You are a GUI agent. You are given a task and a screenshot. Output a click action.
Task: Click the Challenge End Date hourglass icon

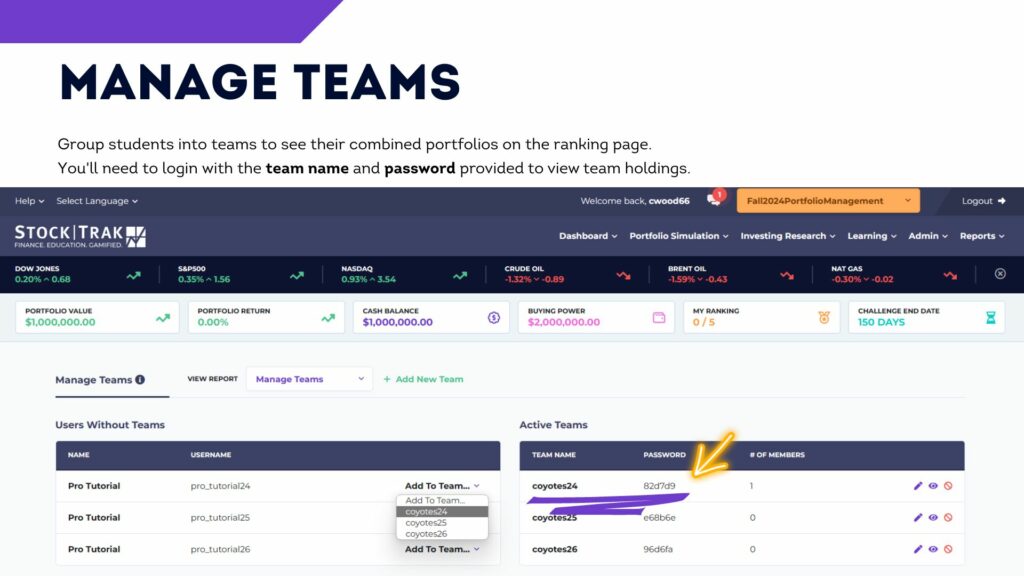coord(991,317)
